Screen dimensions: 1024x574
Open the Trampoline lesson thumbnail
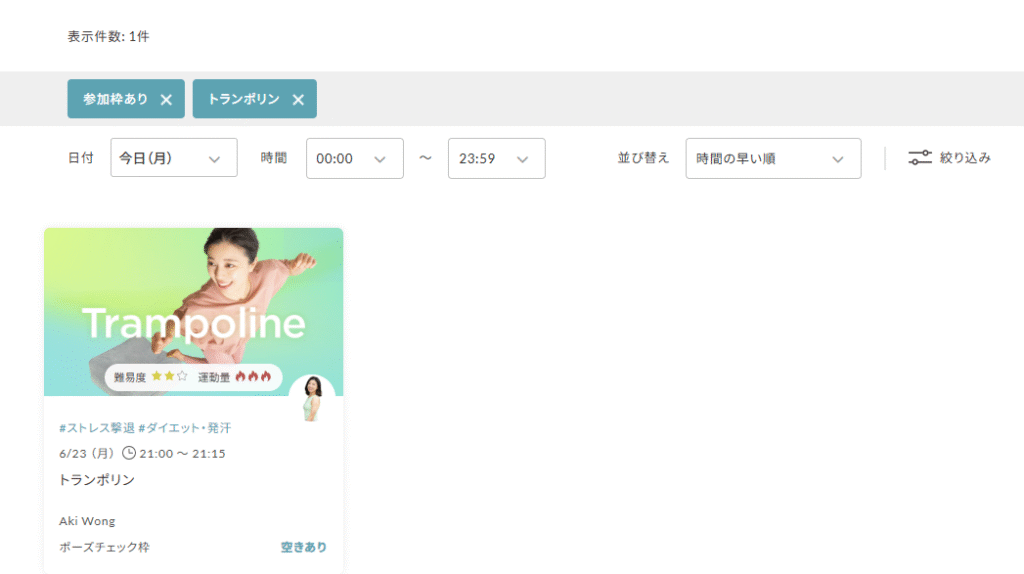point(193,311)
